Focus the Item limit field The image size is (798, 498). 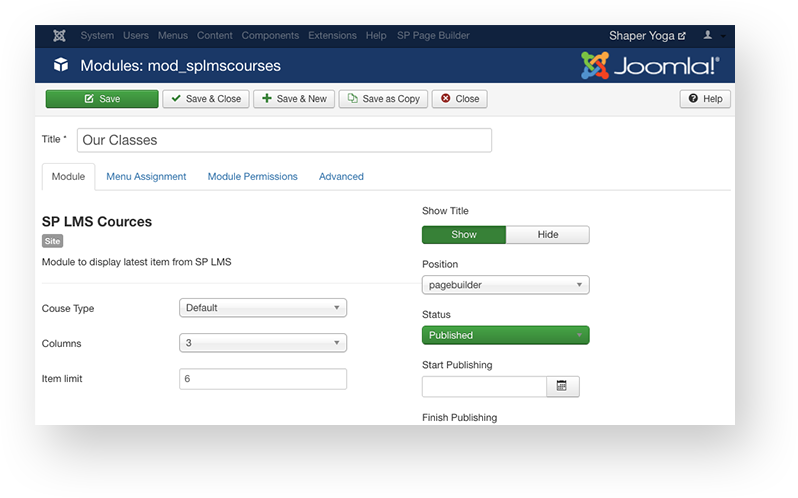263,379
